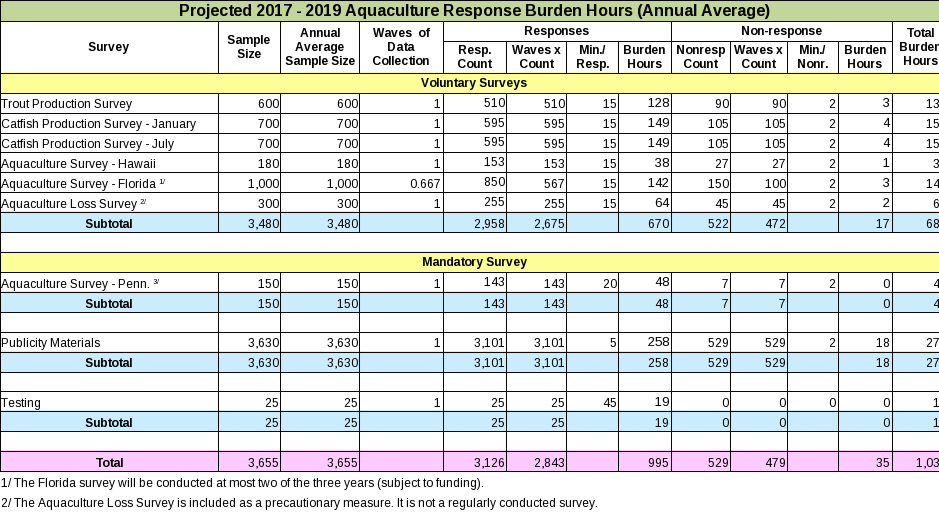
Task: Click the 'Voluntary Surveys' section row
Action: pyautogui.click(x=470, y=83)
